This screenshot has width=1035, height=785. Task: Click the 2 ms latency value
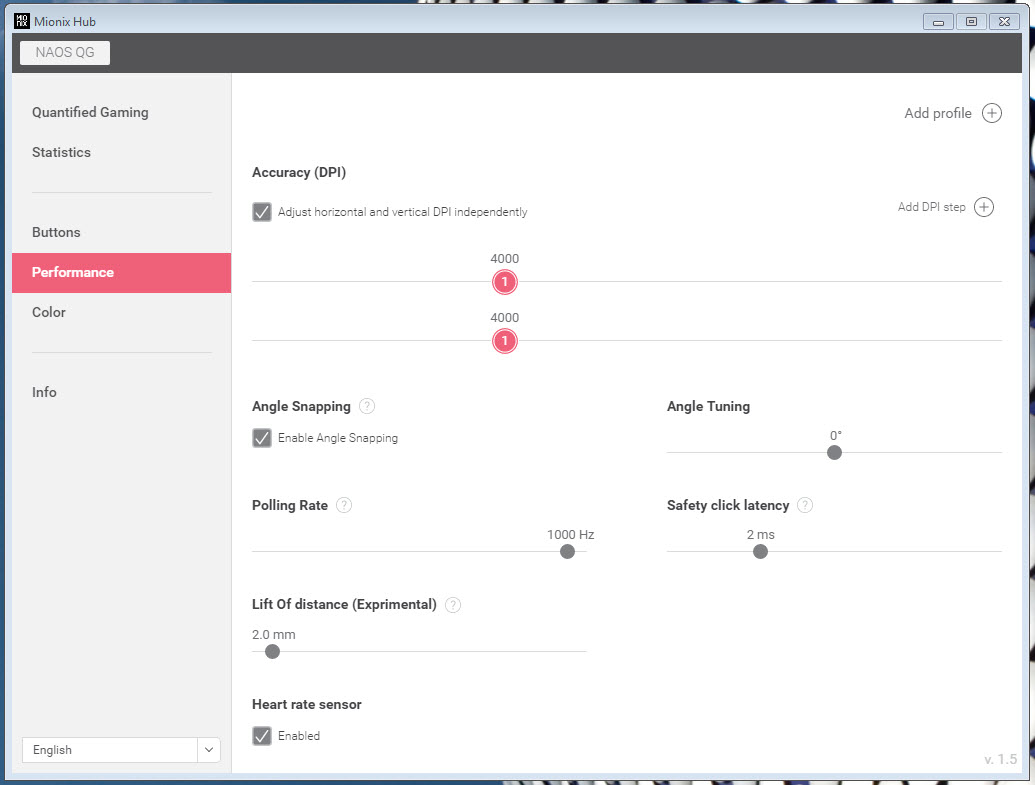[760, 535]
